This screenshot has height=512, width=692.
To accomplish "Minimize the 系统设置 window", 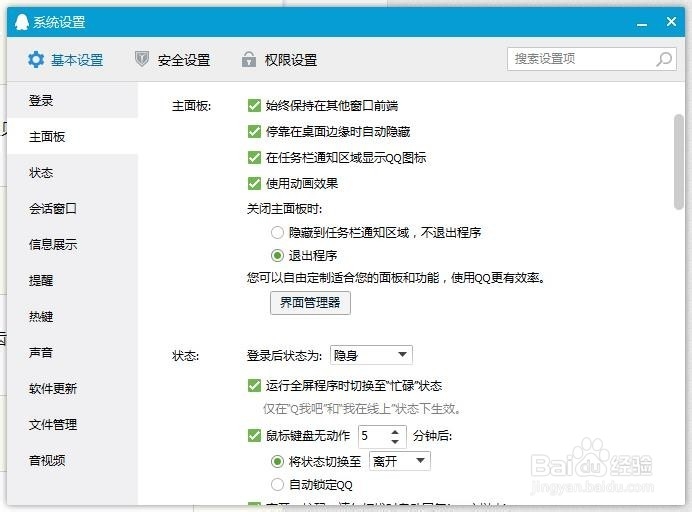I will [642, 25].
